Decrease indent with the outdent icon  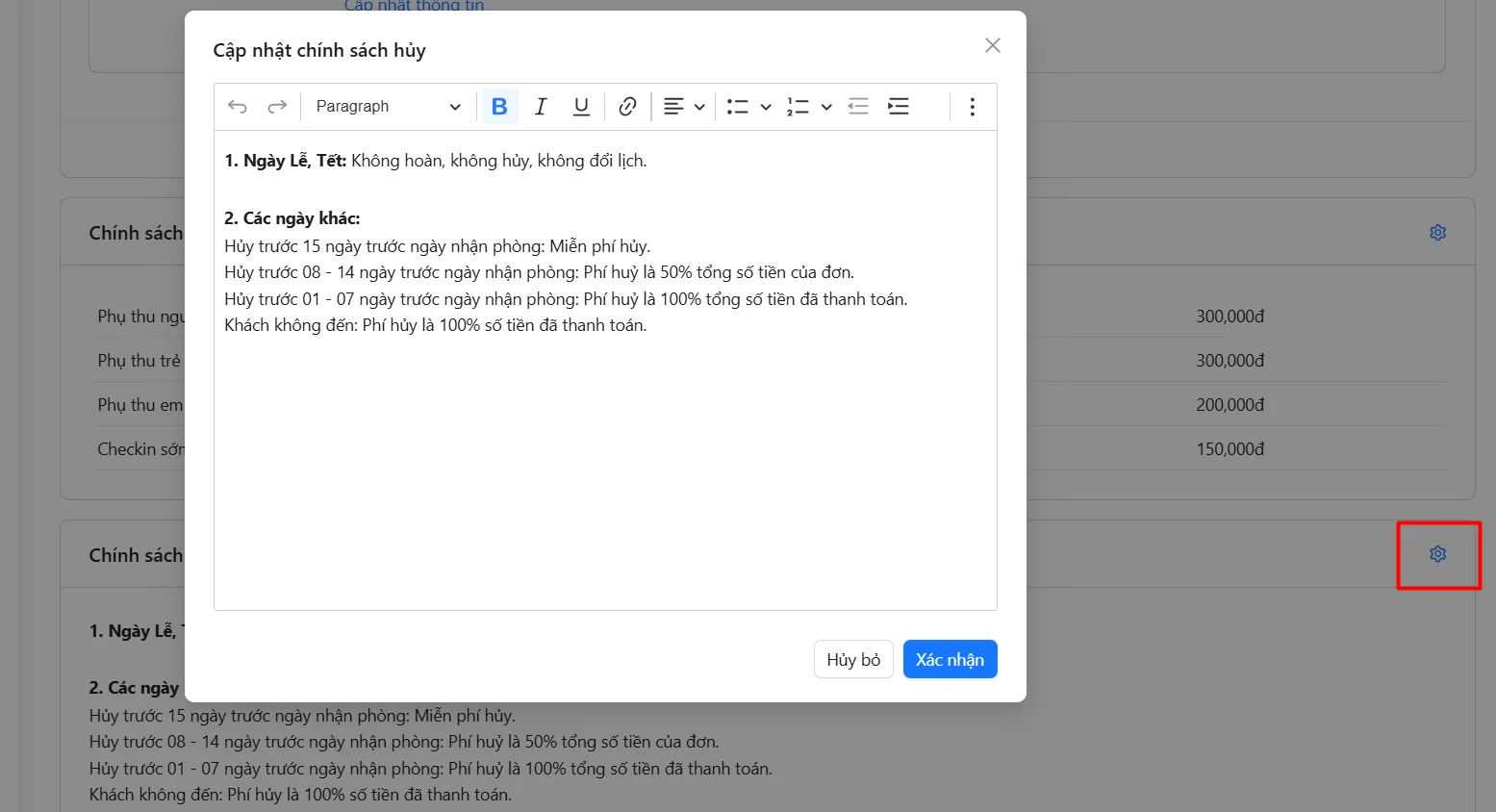click(858, 107)
